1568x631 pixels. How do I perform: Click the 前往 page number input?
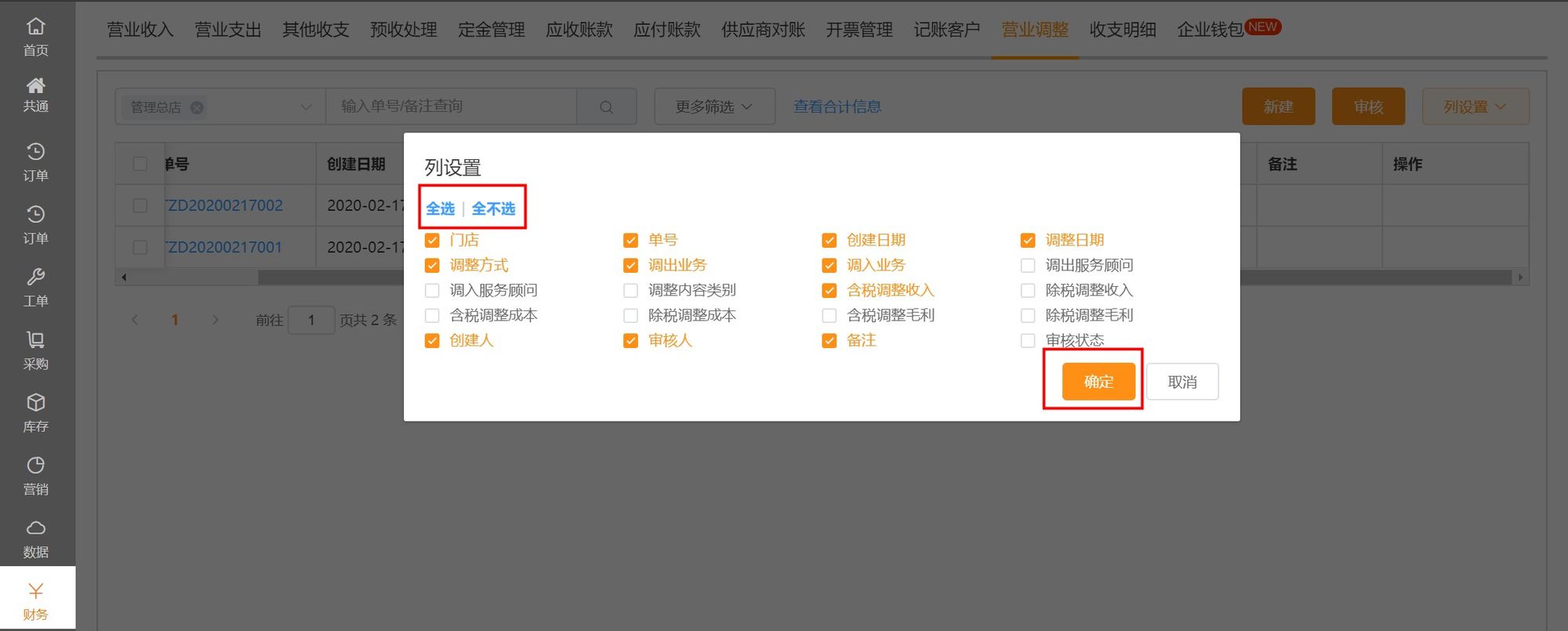pyautogui.click(x=311, y=320)
